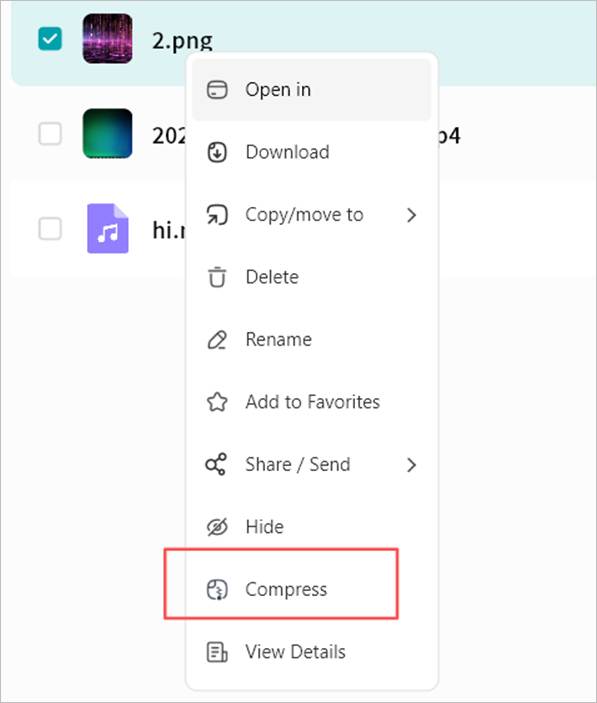Screen dimensions: 597x703
Task: Tick the checkbox beside the hi audio file
Action: (50, 229)
